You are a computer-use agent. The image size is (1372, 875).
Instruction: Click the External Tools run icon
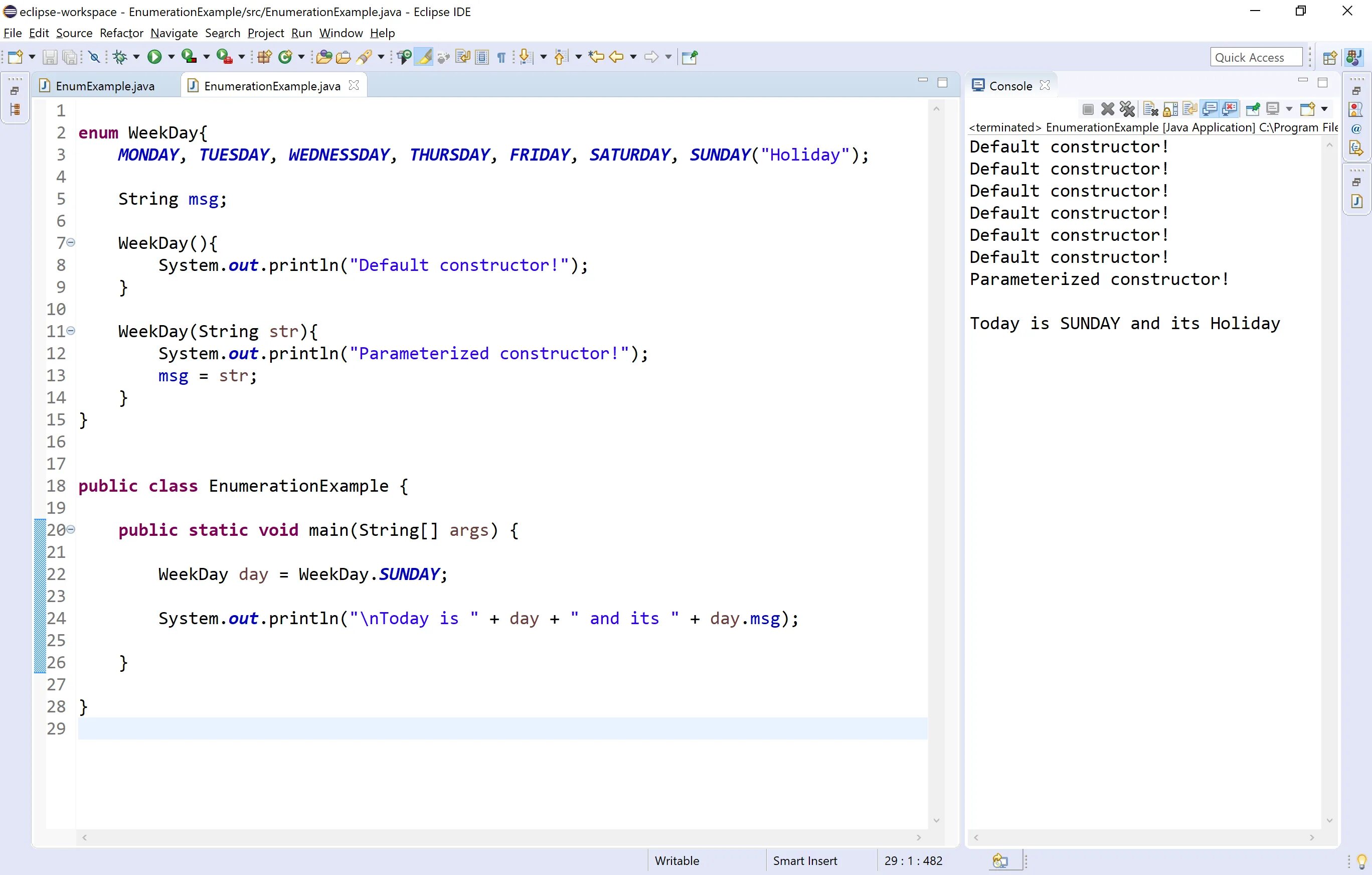[225, 56]
